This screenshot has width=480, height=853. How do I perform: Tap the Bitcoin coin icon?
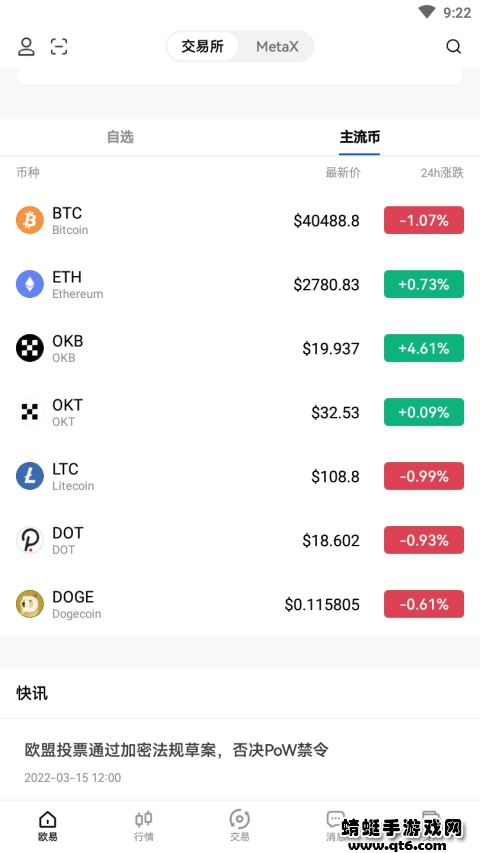coord(29,220)
